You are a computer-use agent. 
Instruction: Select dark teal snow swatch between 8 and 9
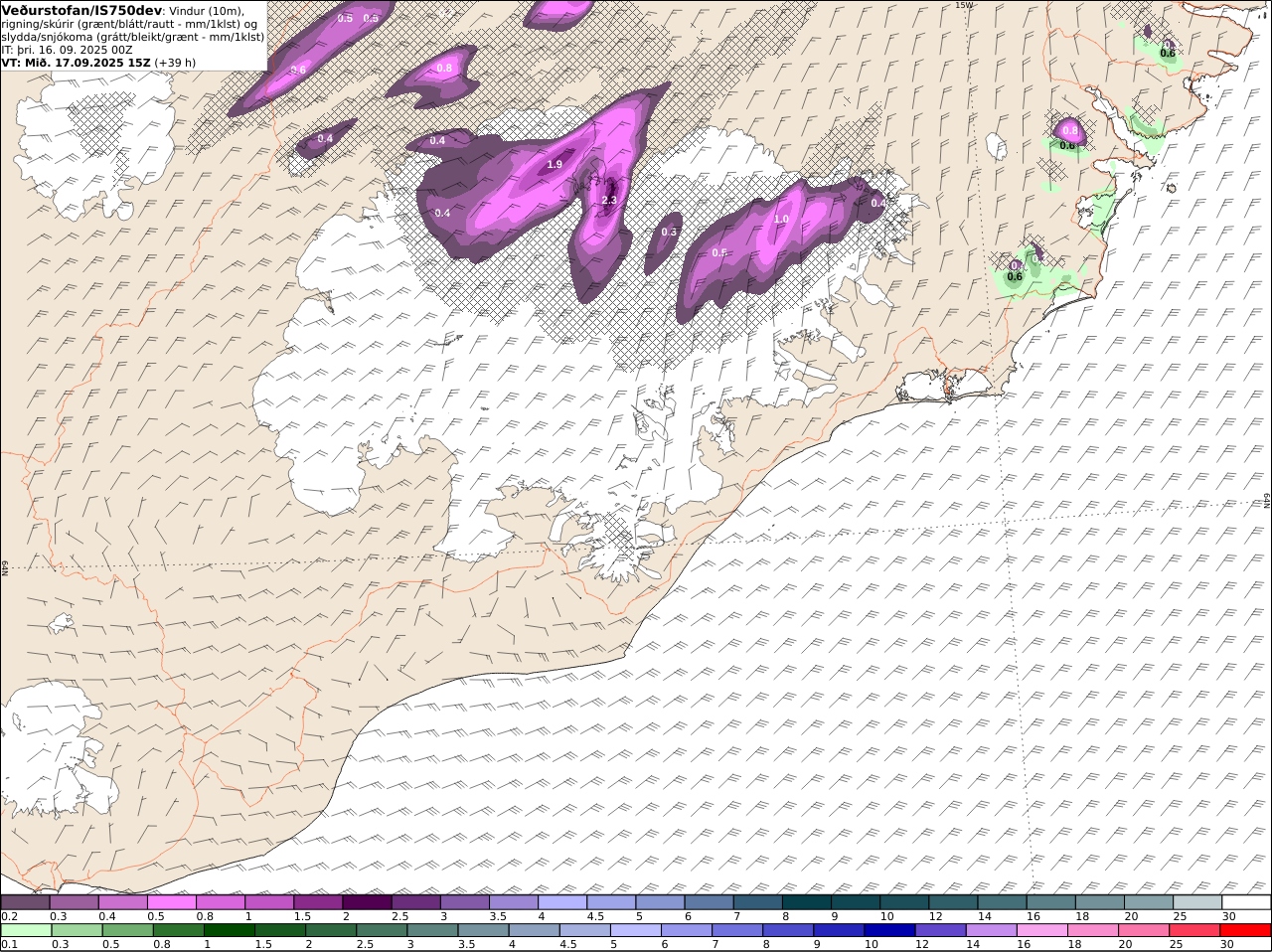coord(807,902)
